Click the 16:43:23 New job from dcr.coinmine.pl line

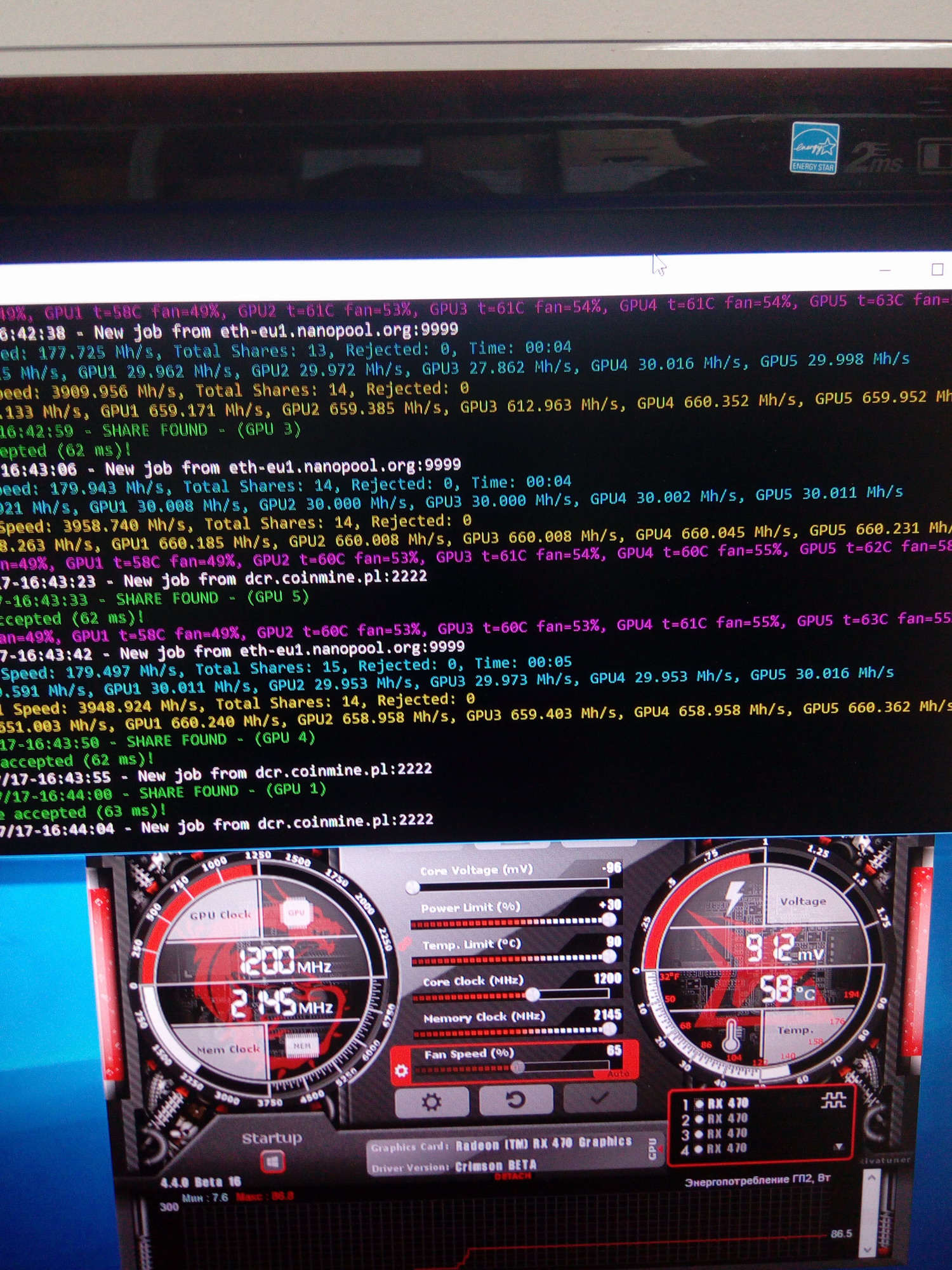[x=214, y=579]
